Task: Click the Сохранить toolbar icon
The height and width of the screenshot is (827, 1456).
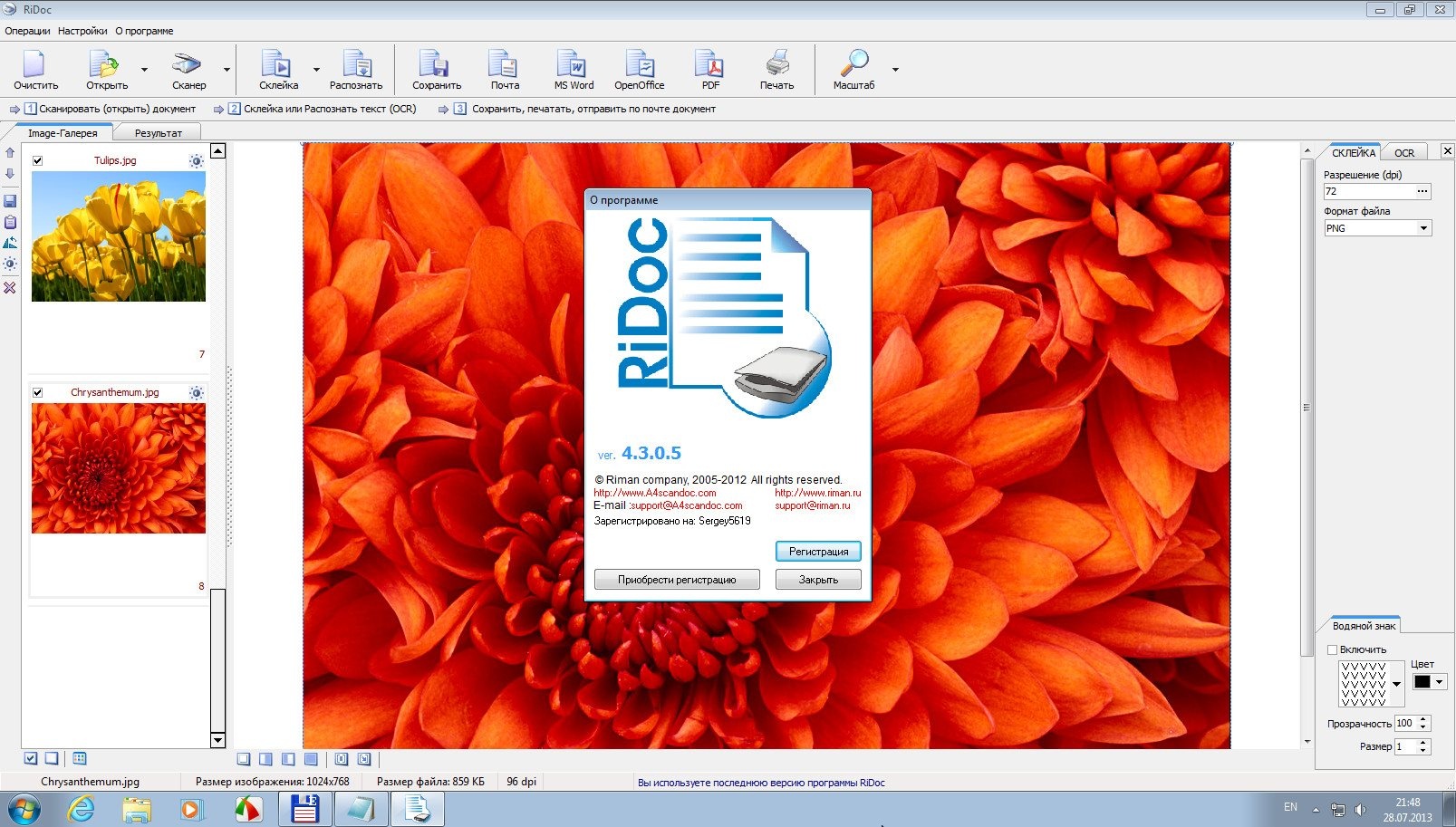Action: click(434, 63)
